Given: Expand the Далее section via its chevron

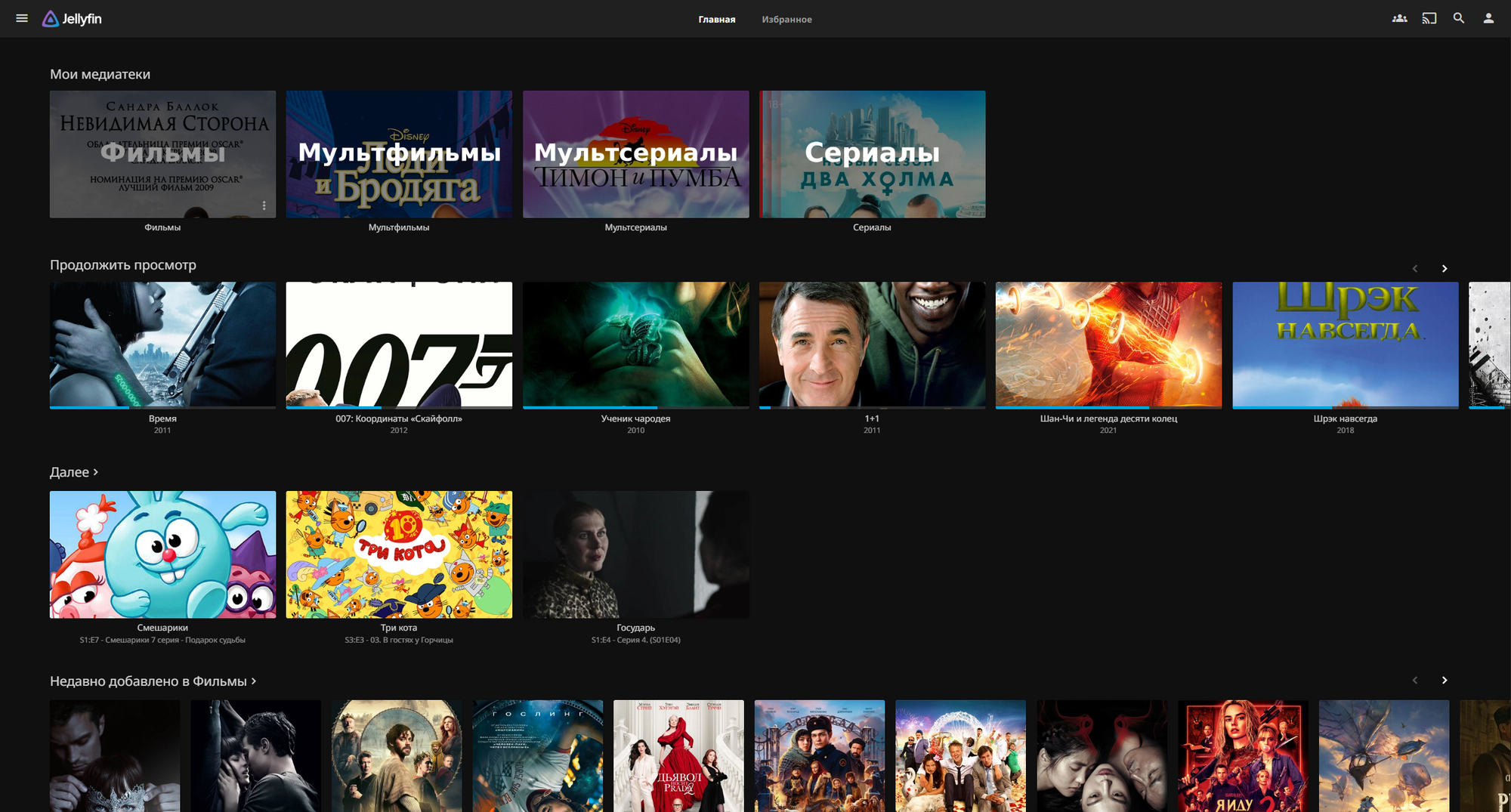Looking at the screenshot, I should pos(95,472).
